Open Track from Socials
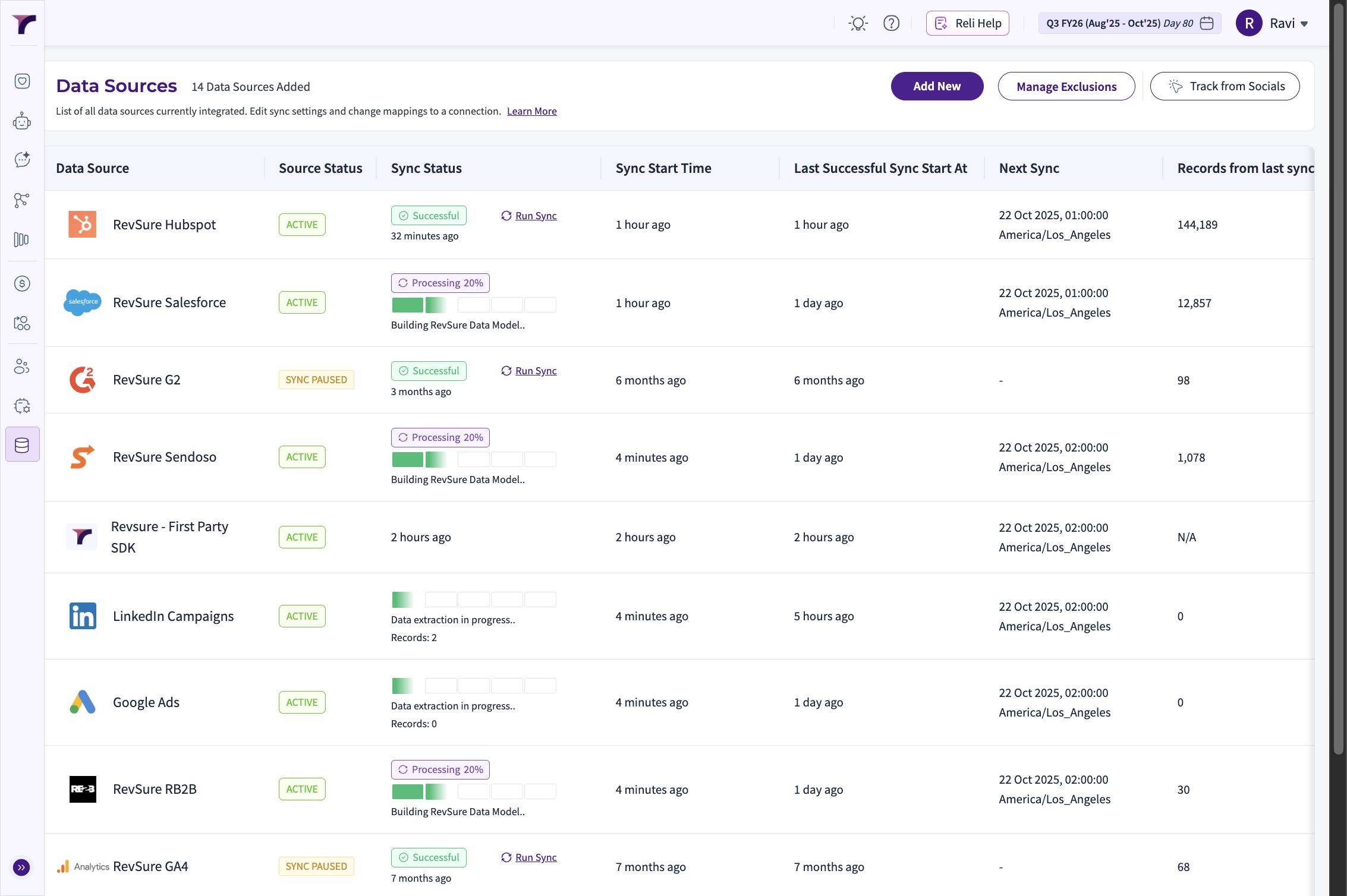Viewport: 1347px width, 896px height. pyautogui.click(x=1225, y=86)
